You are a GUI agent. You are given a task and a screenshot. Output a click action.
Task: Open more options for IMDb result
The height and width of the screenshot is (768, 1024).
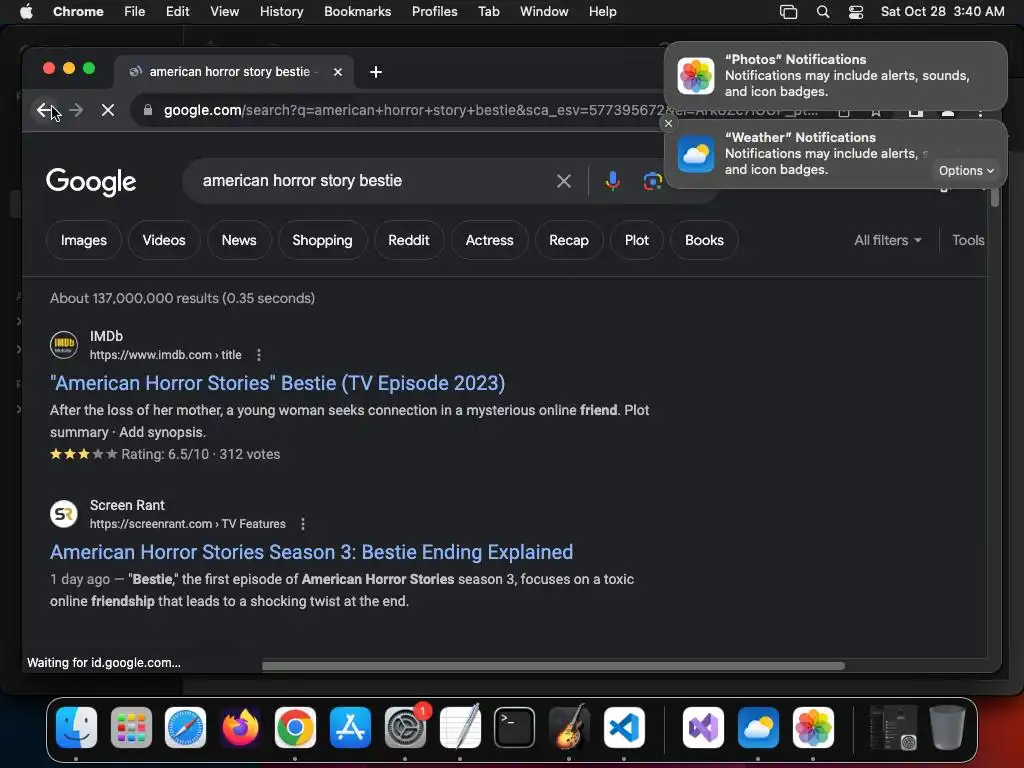(x=259, y=355)
